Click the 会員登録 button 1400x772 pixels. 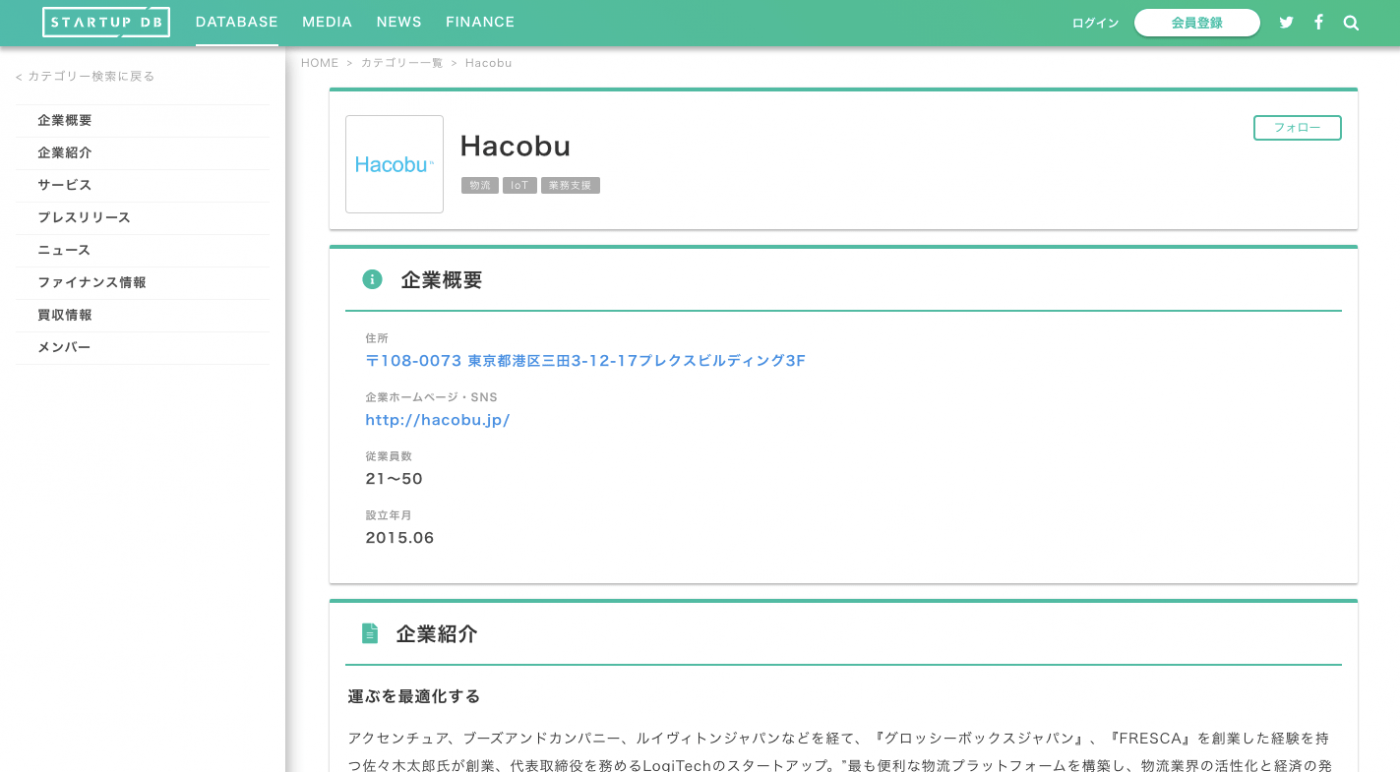[x=1197, y=23]
